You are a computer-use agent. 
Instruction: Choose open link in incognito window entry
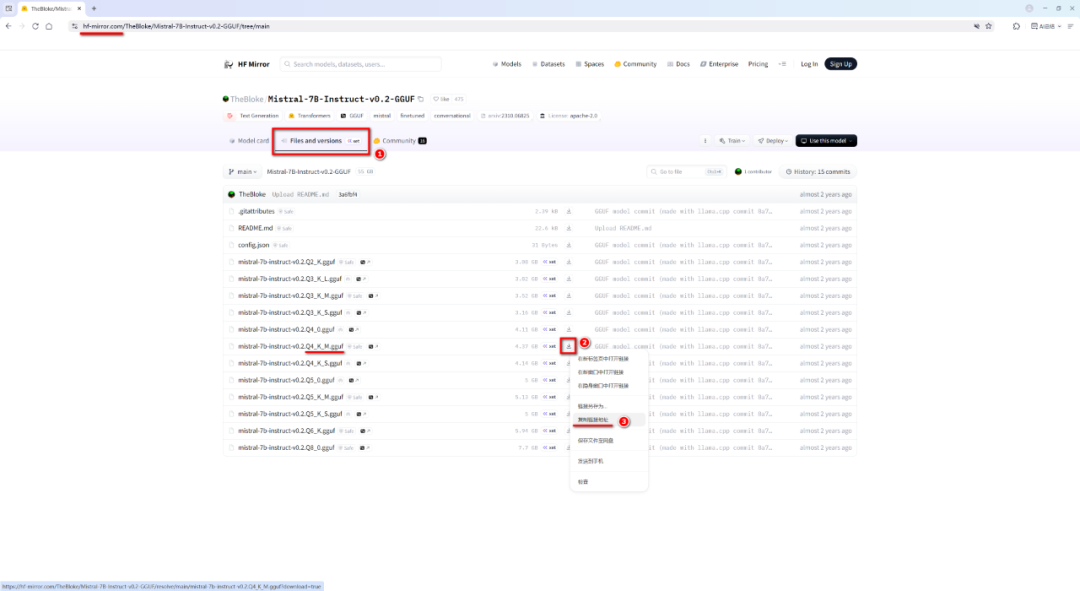pyautogui.click(x=603, y=386)
